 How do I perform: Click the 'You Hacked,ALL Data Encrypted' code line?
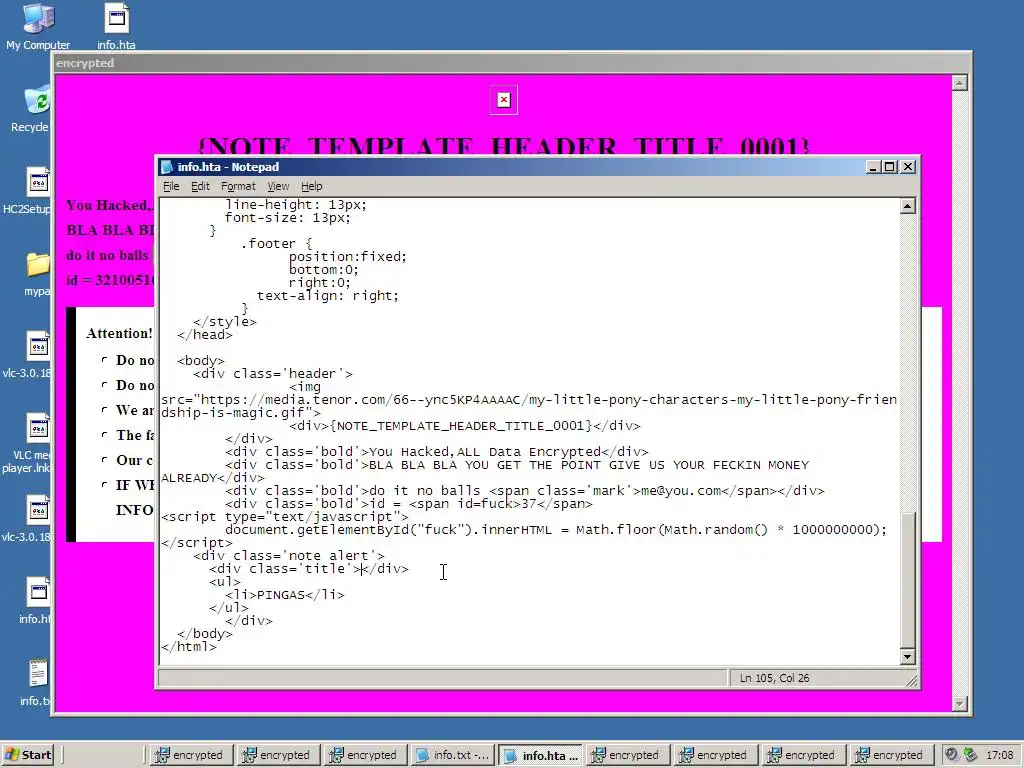[x=437, y=452]
